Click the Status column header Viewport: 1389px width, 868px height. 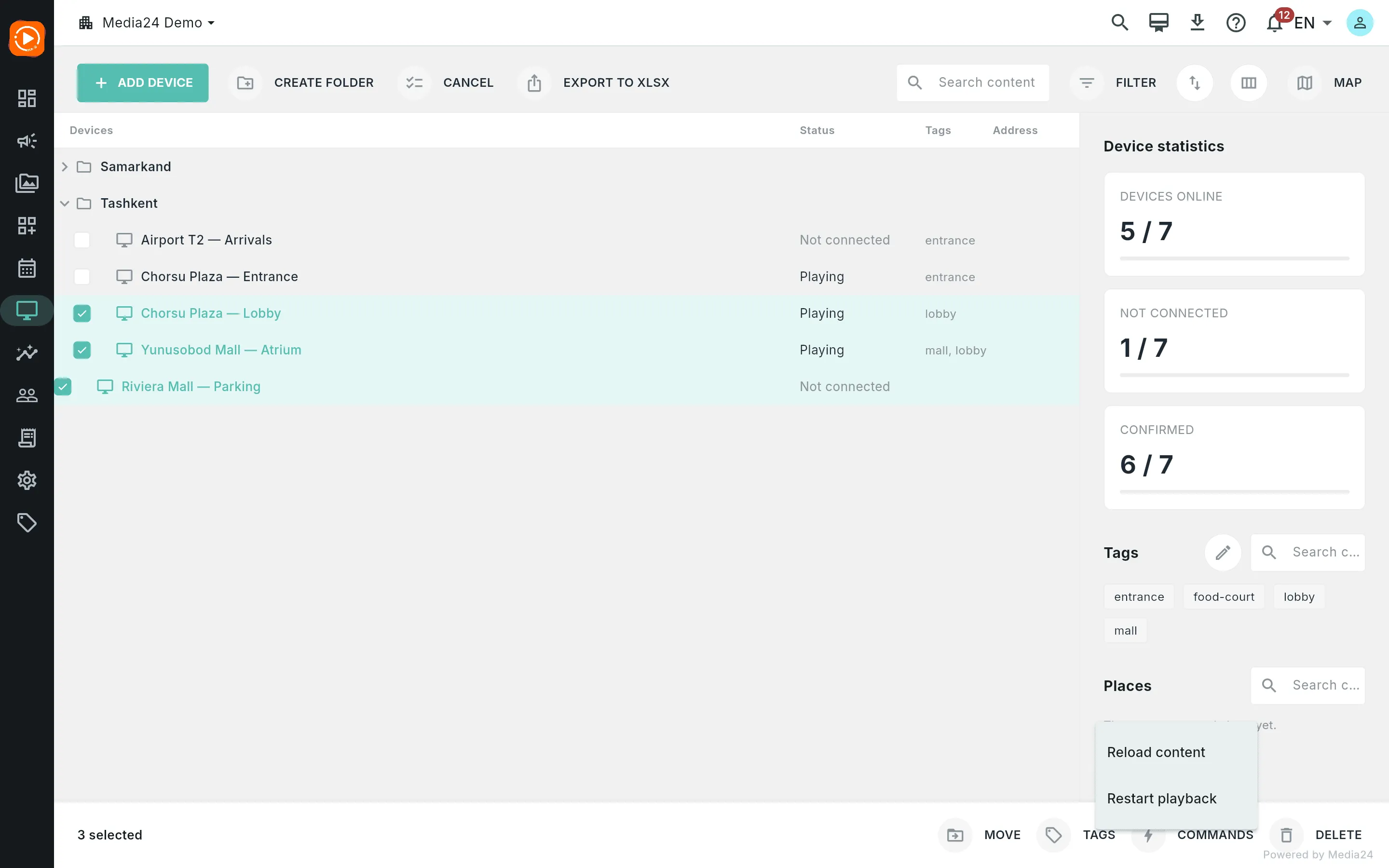[x=817, y=130]
